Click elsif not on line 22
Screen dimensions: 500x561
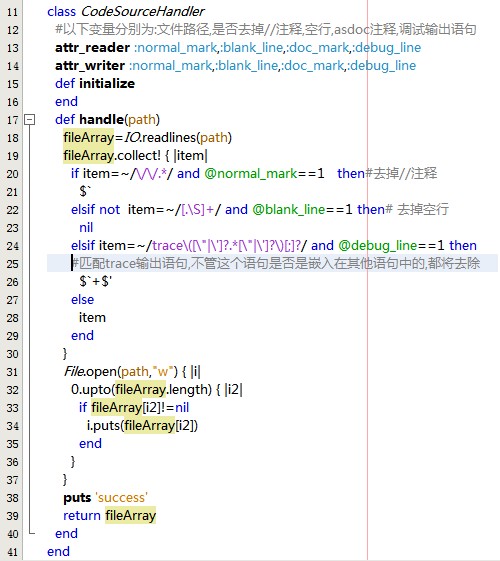[x=95, y=209]
